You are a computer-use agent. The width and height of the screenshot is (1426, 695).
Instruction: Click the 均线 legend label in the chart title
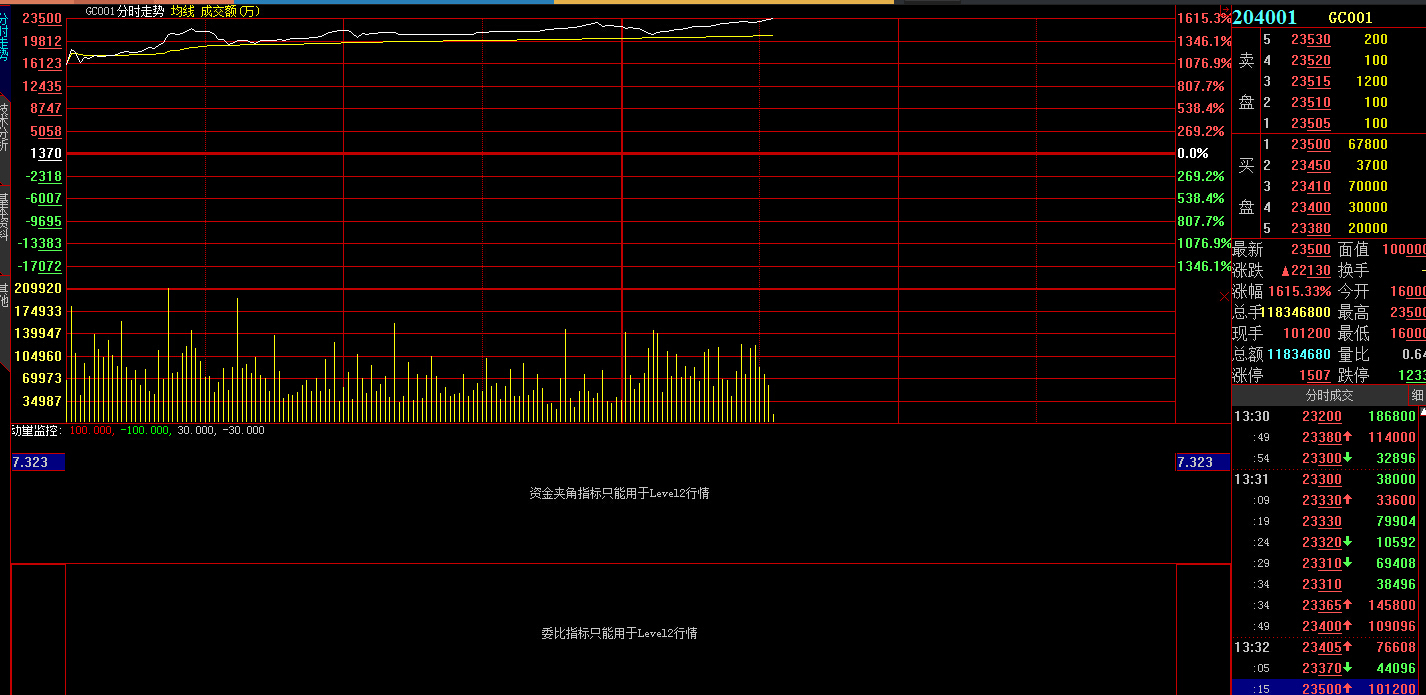(182, 11)
